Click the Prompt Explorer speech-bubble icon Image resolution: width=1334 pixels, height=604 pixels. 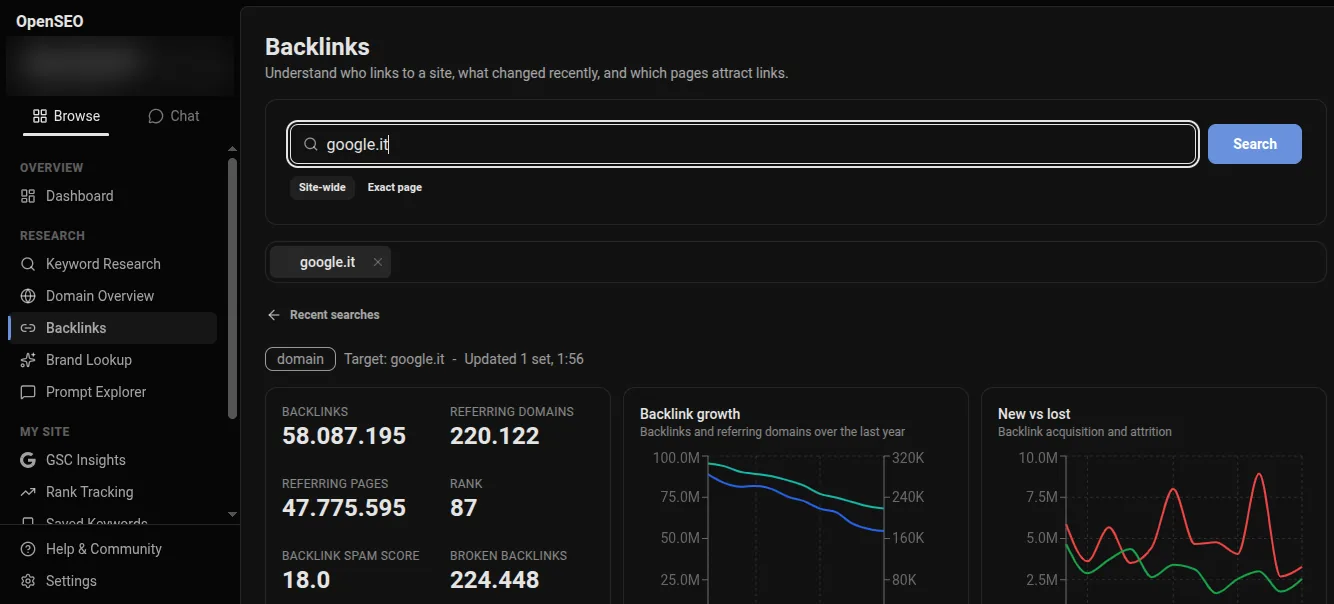click(28, 392)
